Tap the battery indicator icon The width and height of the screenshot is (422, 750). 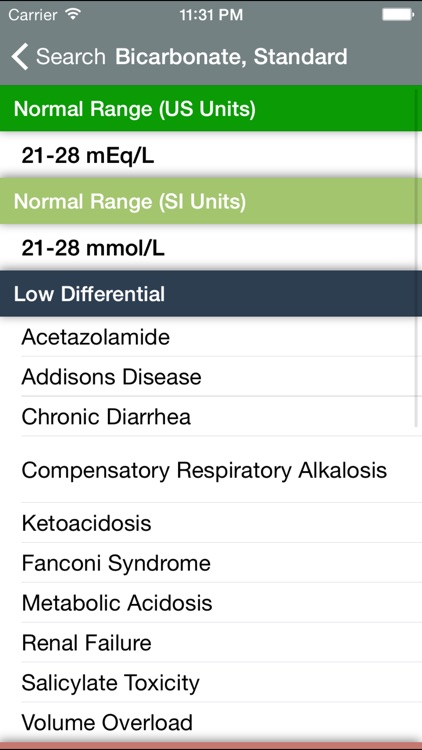[x=398, y=14]
